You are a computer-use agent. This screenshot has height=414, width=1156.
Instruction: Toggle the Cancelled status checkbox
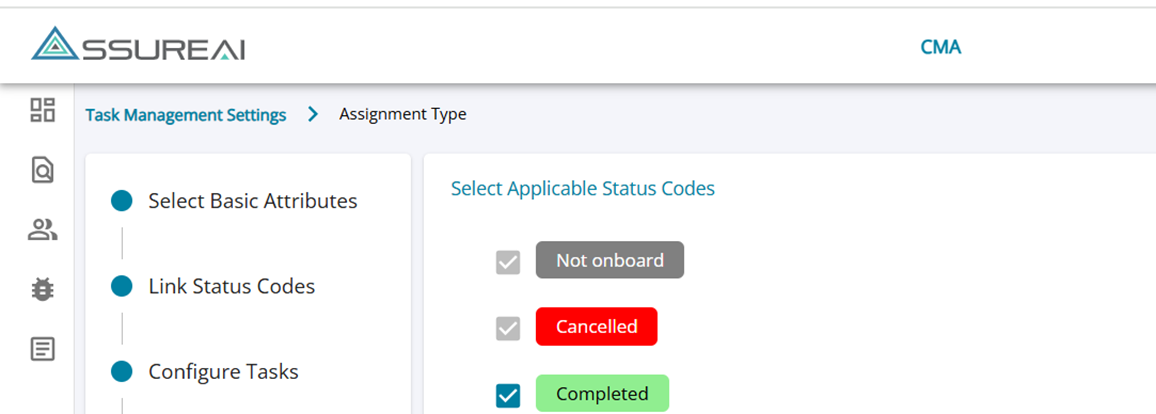[508, 328]
